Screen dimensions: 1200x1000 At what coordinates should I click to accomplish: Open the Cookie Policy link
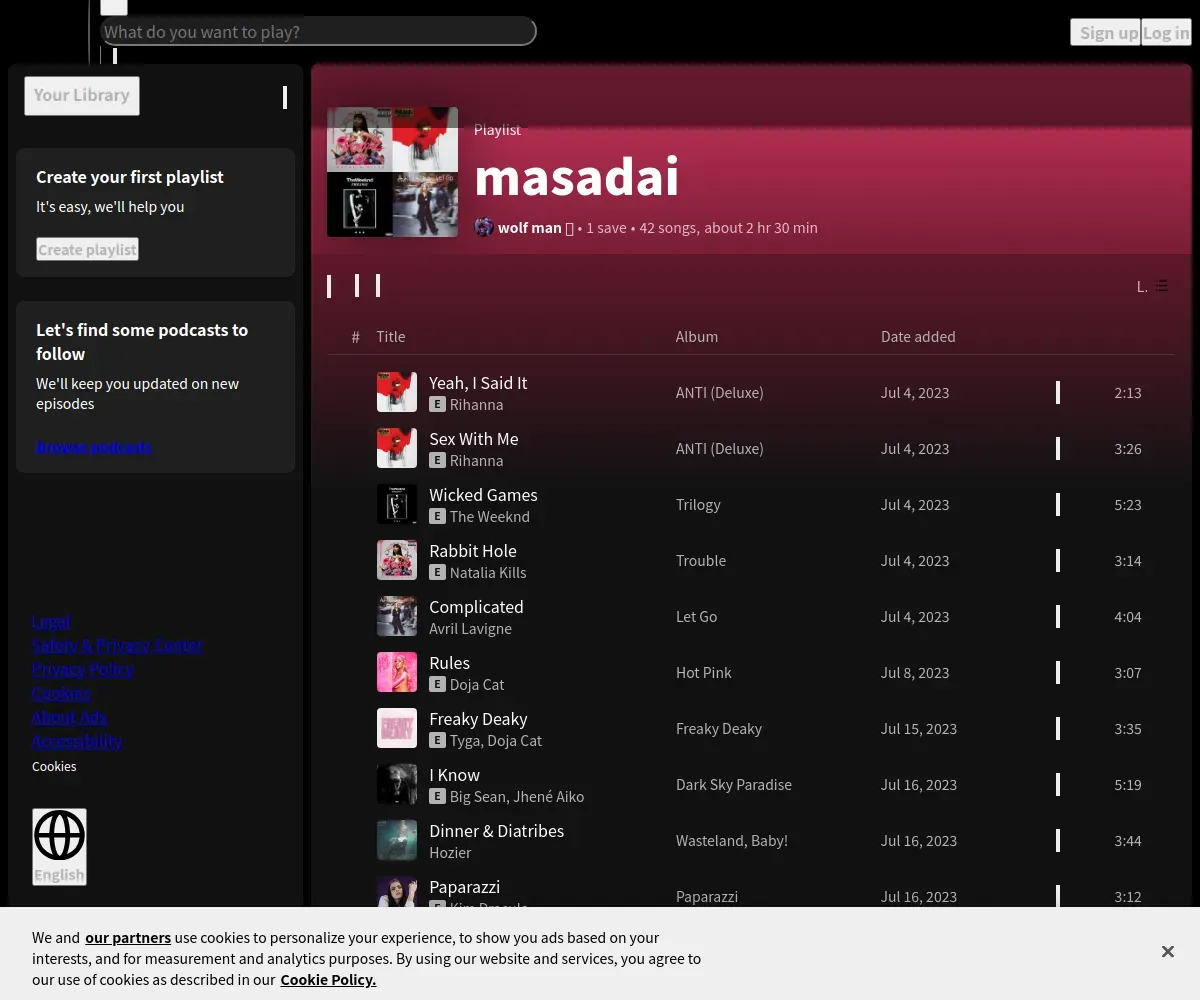[x=328, y=979]
